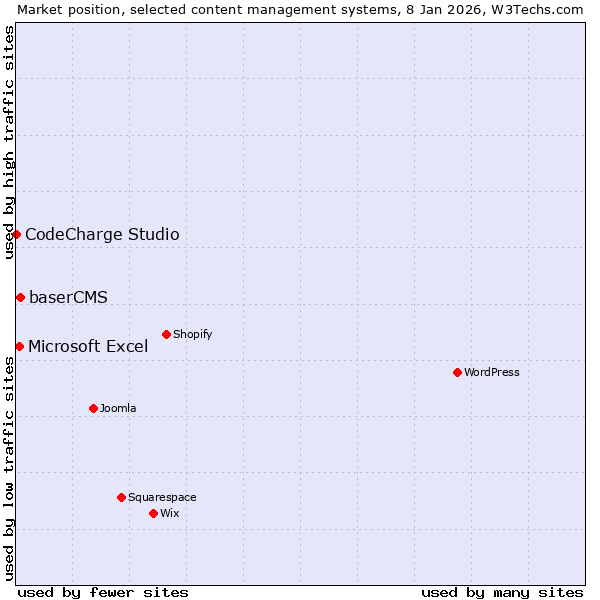This screenshot has height=600, width=600.
Task: Click the chart title mentioning W3Techs.com
Action: (300, 10)
